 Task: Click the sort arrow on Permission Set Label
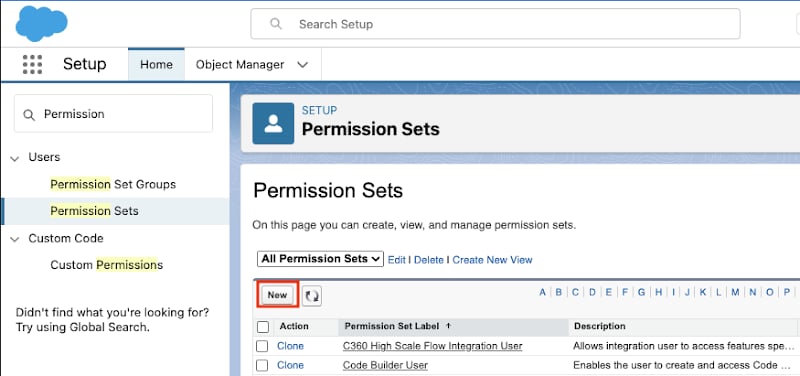click(x=448, y=325)
